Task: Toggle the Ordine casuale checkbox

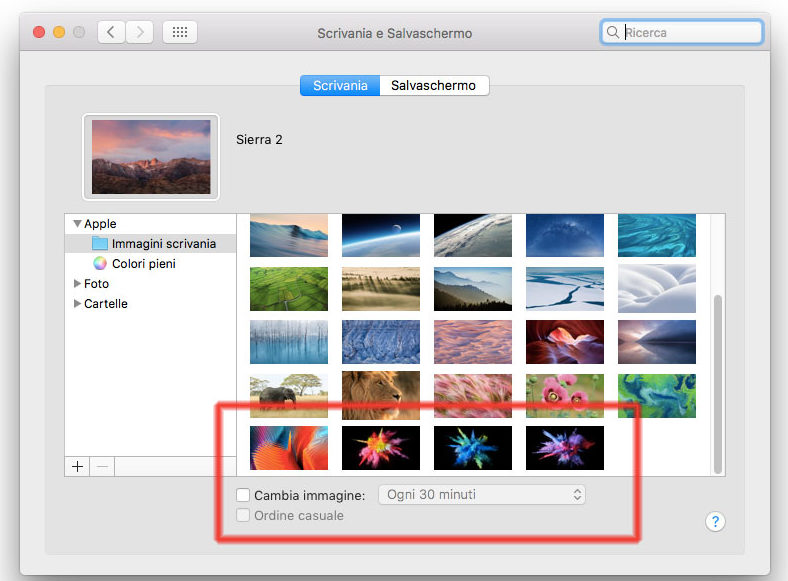Action: point(243,515)
